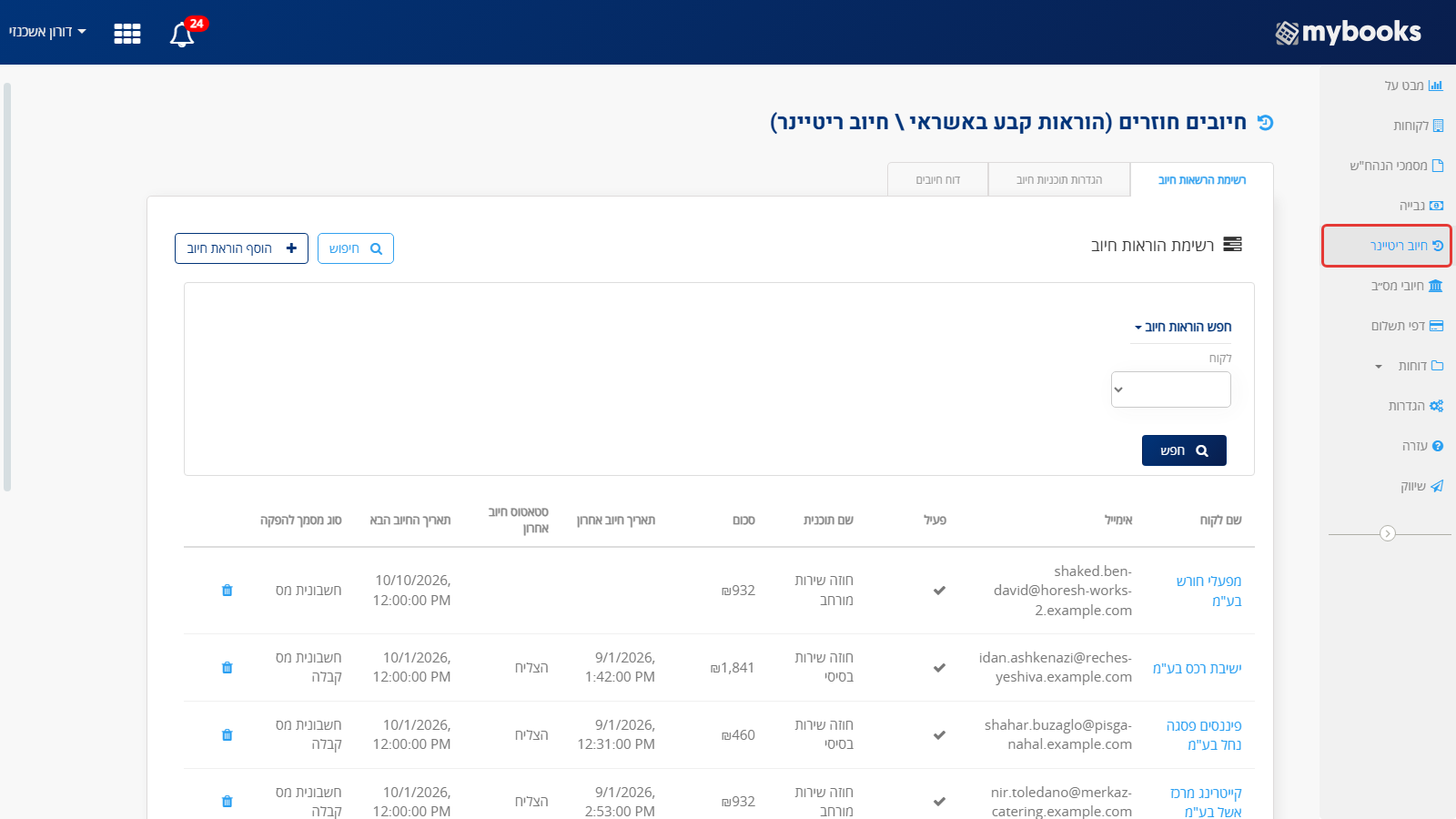The height and width of the screenshot is (819, 1456).
Task: Click the תאריך חיוב אחרון column header
Action: pyautogui.click(x=616, y=521)
